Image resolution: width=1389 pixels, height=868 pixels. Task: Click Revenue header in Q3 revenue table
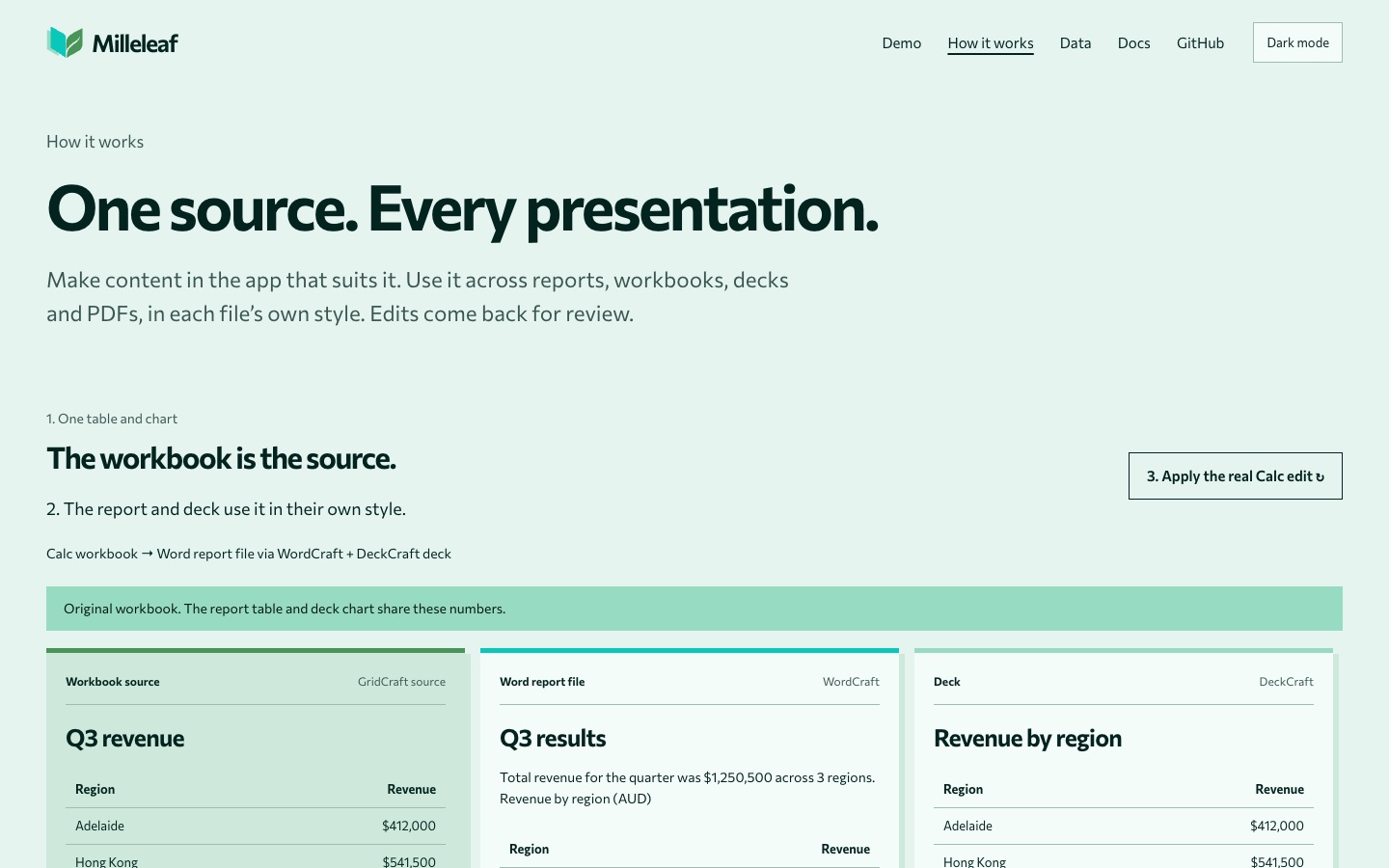412,789
